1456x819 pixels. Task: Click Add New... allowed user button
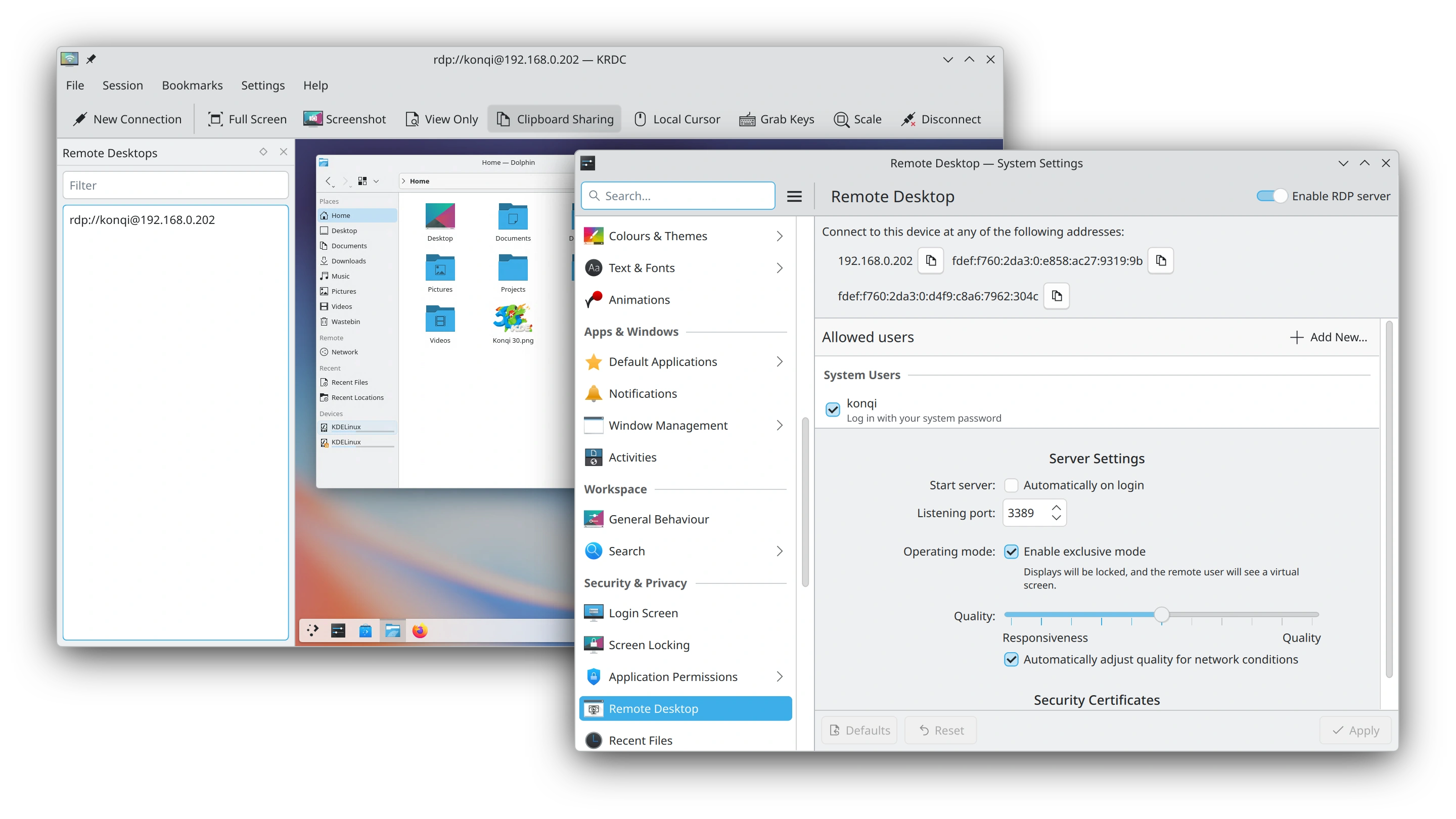(x=1328, y=337)
